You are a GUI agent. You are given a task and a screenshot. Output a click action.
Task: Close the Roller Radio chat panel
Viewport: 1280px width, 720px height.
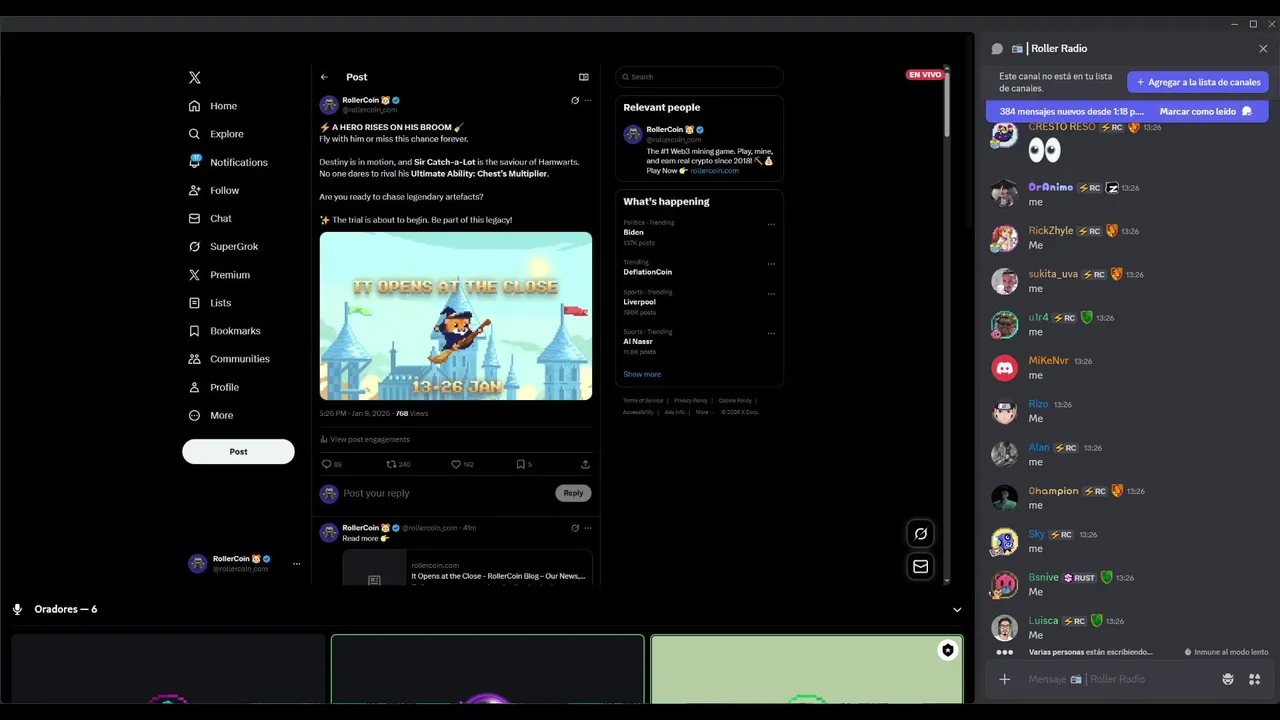pos(1263,49)
